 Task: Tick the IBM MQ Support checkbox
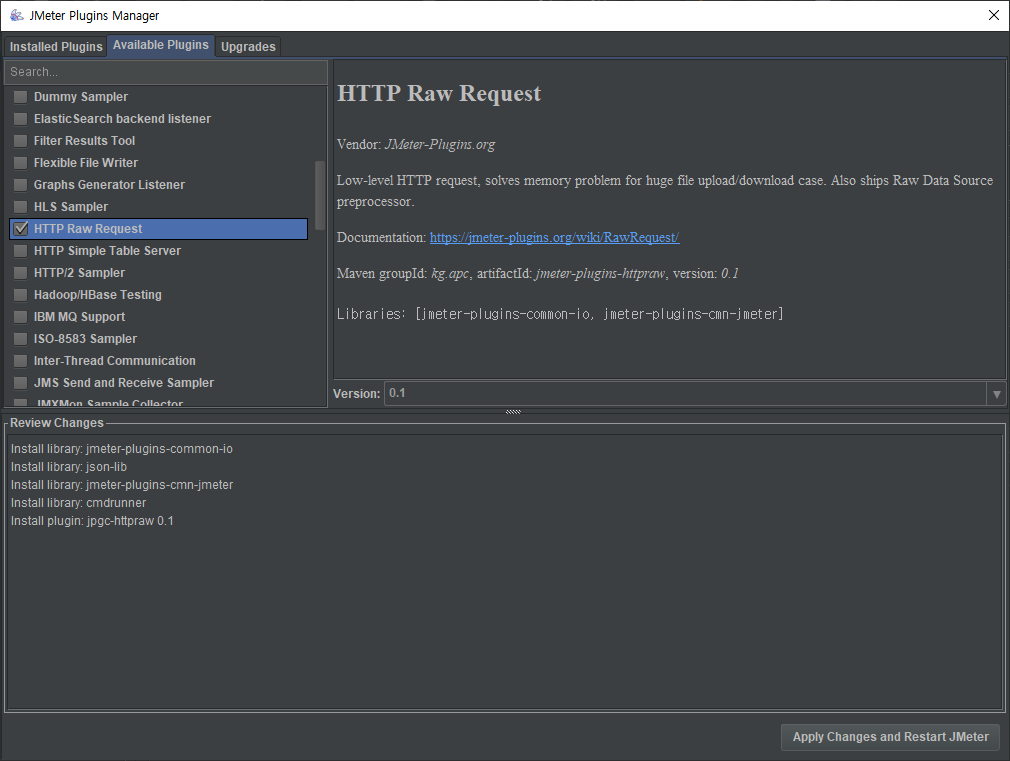tap(21, 317)
